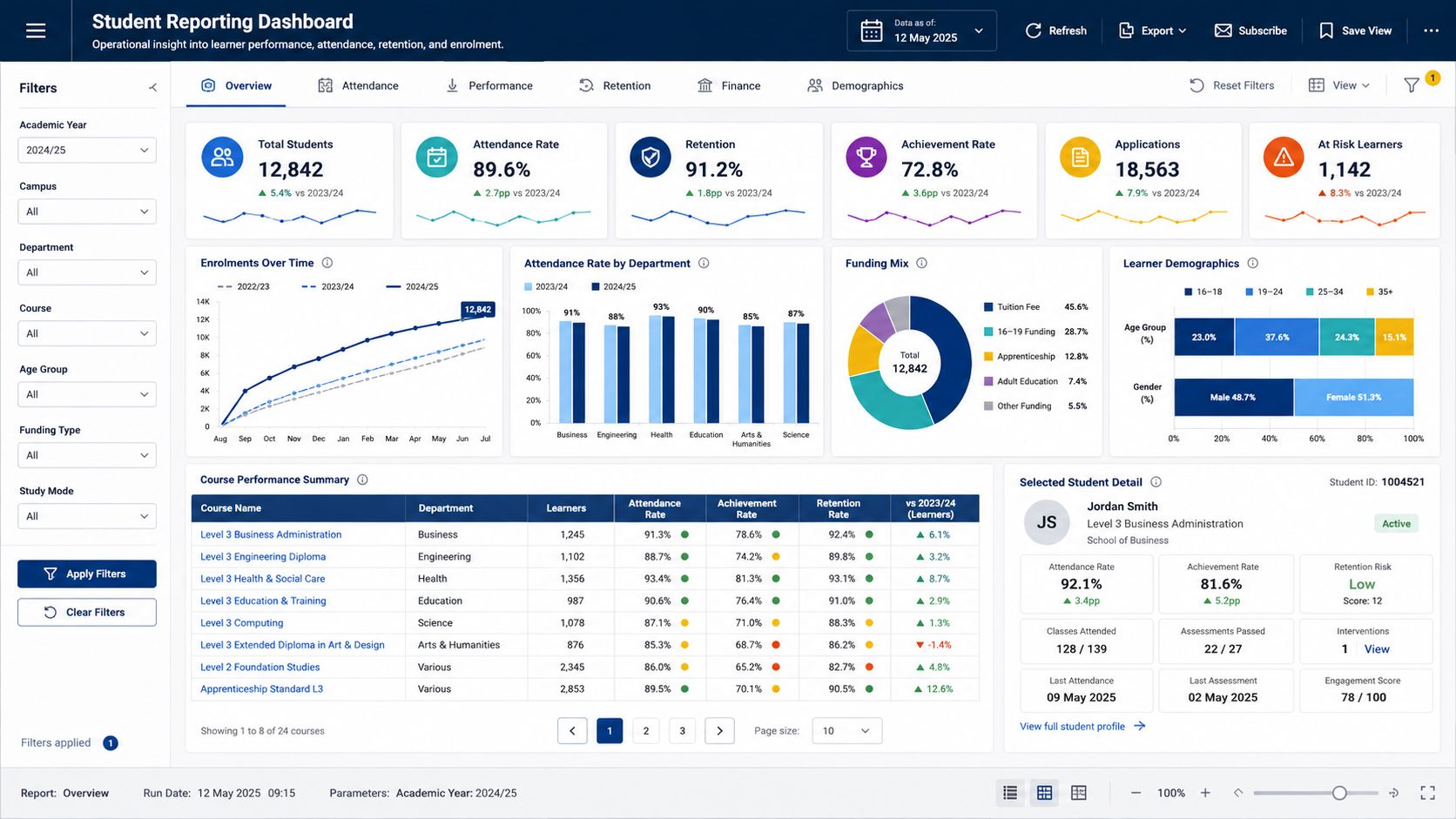The width and height of the screenshot is (1456, 819).
Task: Click the JS student avatar
Action: pos(1046,522)
